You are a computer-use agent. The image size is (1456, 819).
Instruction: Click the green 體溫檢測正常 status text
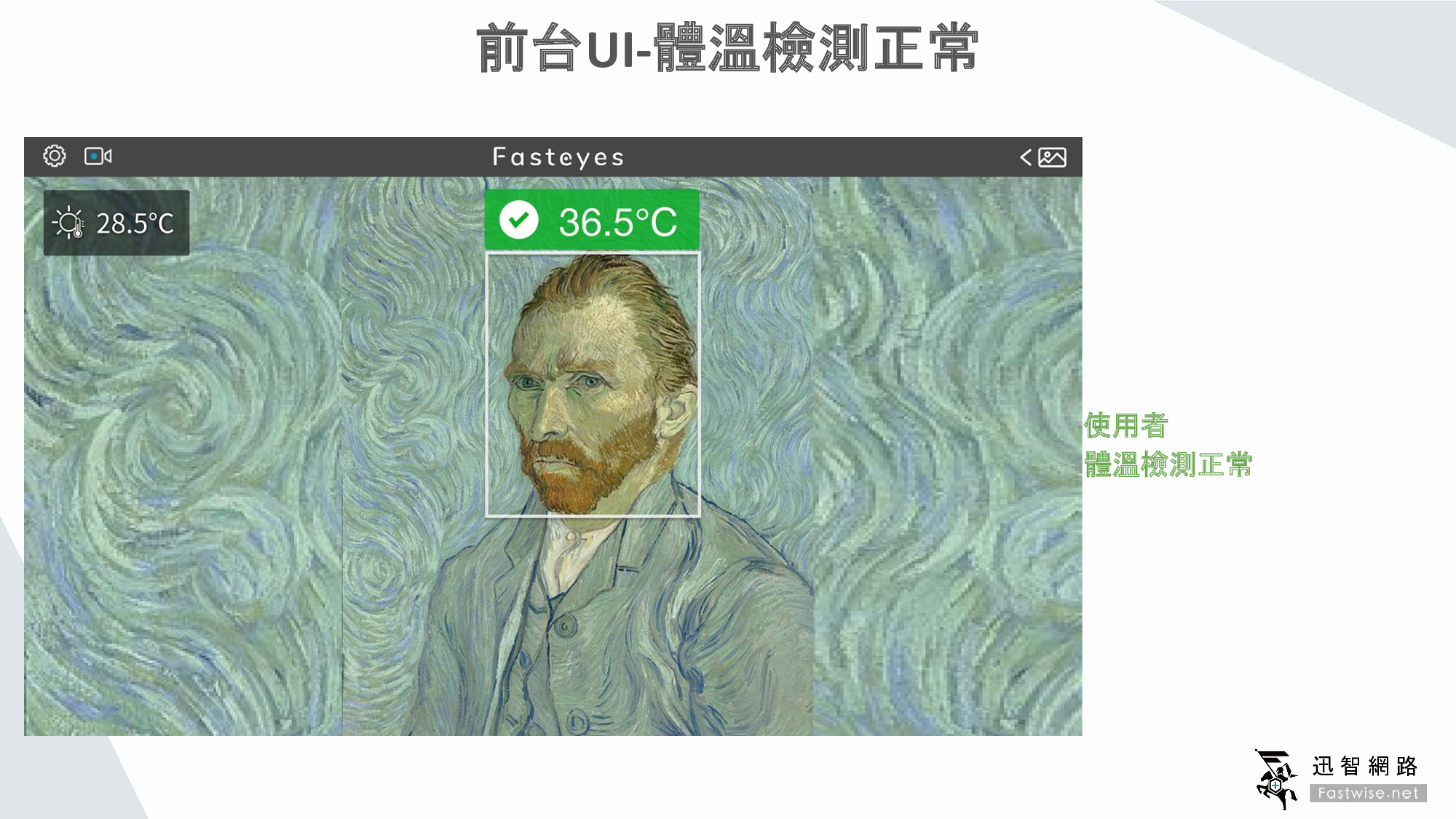click(x=1168, y=464)
